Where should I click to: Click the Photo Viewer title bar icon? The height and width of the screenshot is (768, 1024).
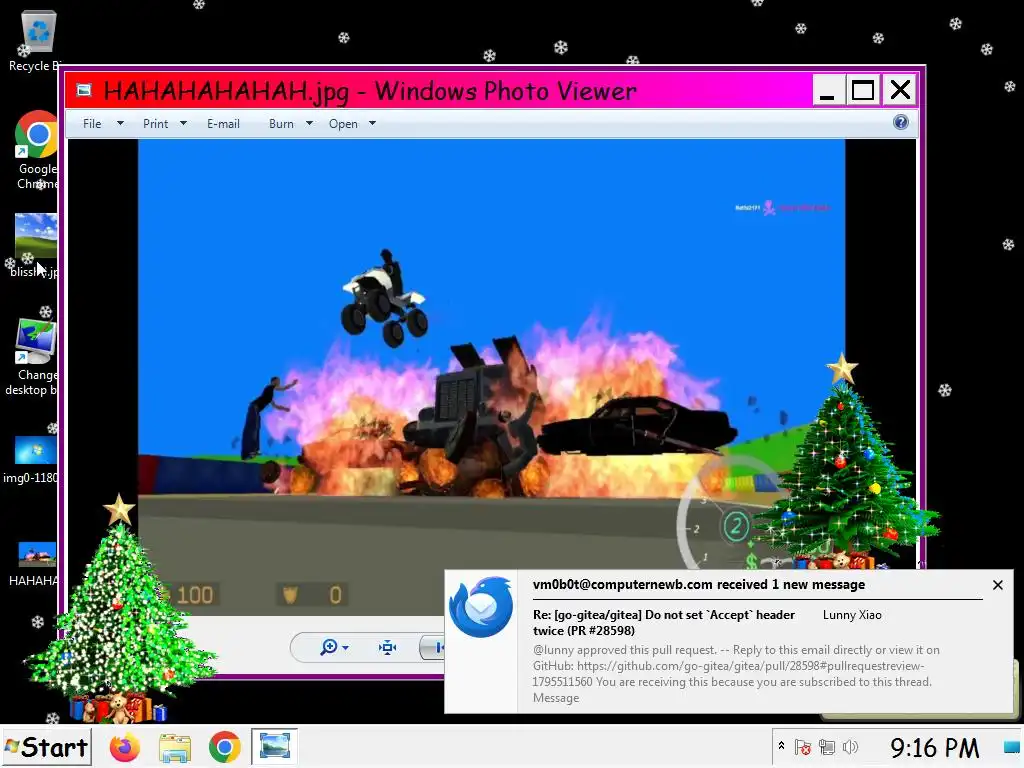point(84,90)
